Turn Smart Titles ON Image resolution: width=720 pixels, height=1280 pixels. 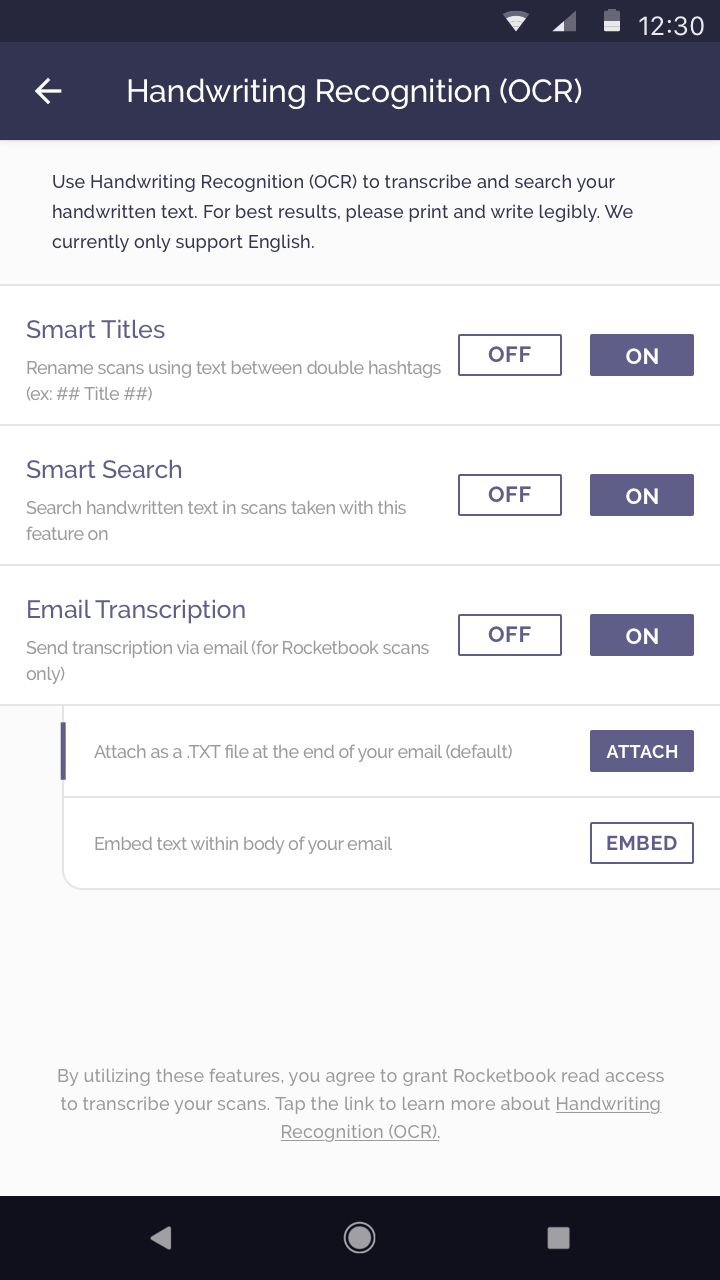coord(642,355)
